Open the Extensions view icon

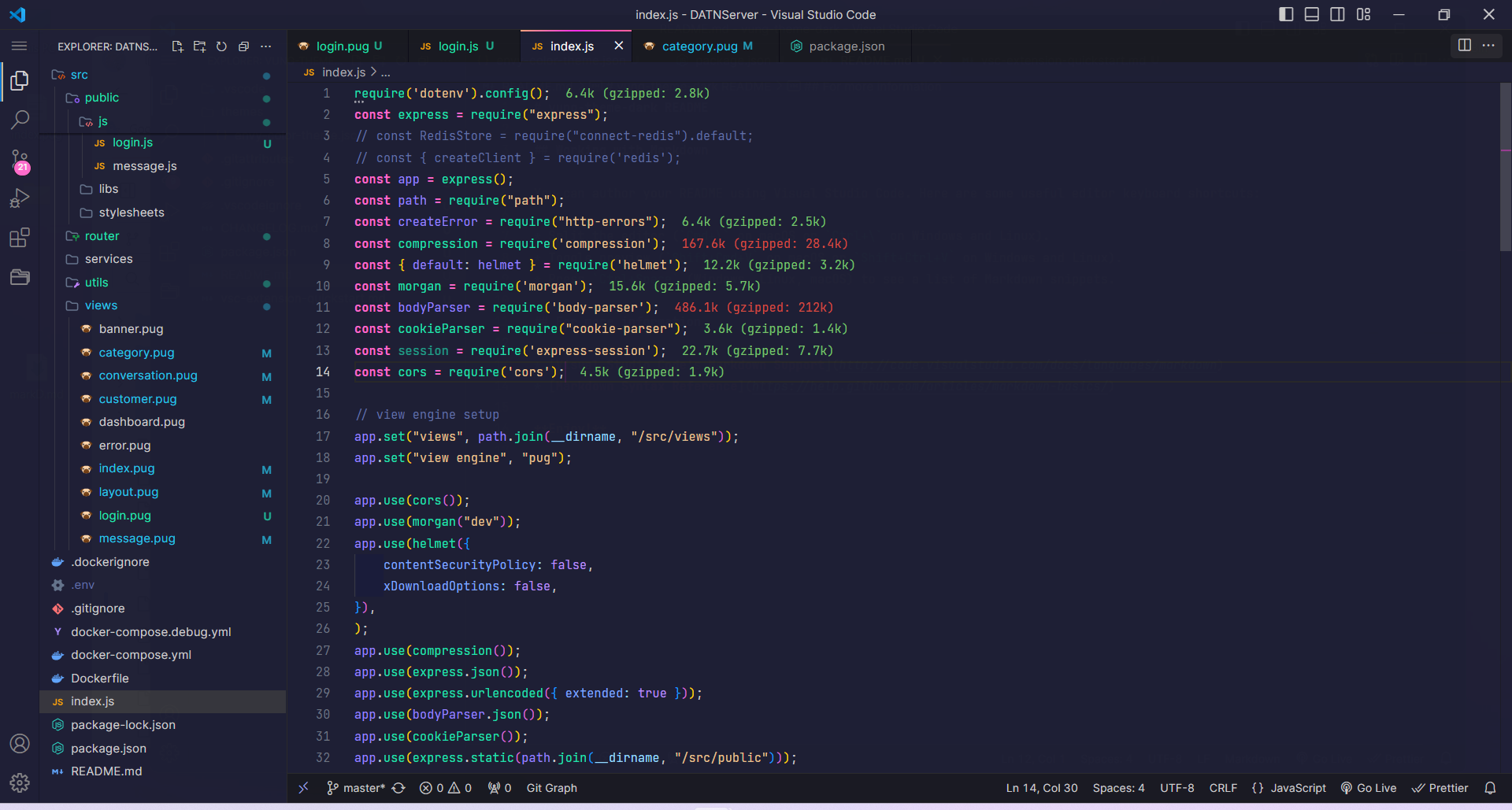coord(20,238)
